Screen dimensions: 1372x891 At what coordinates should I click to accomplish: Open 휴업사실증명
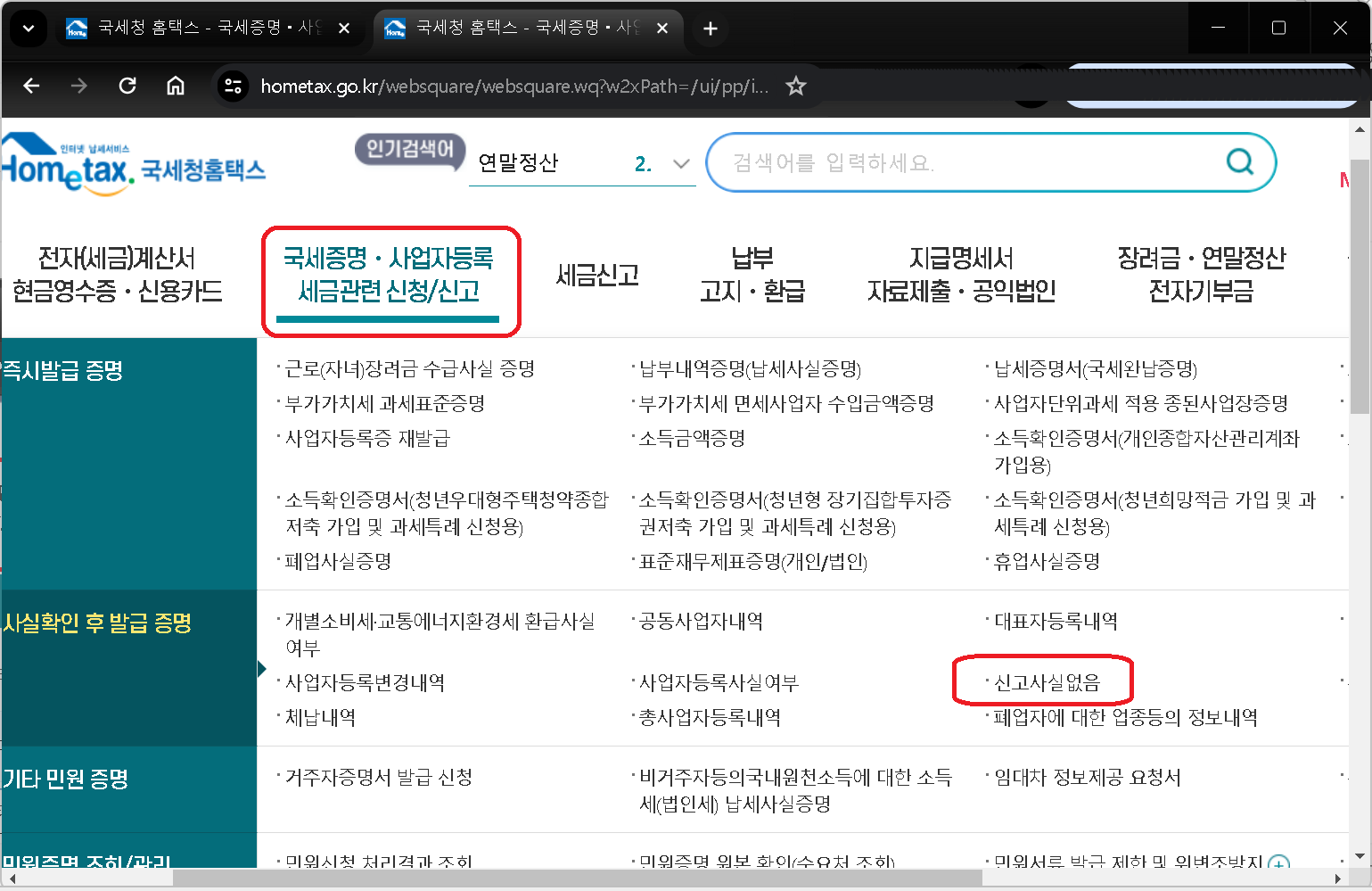point(1047,562)
